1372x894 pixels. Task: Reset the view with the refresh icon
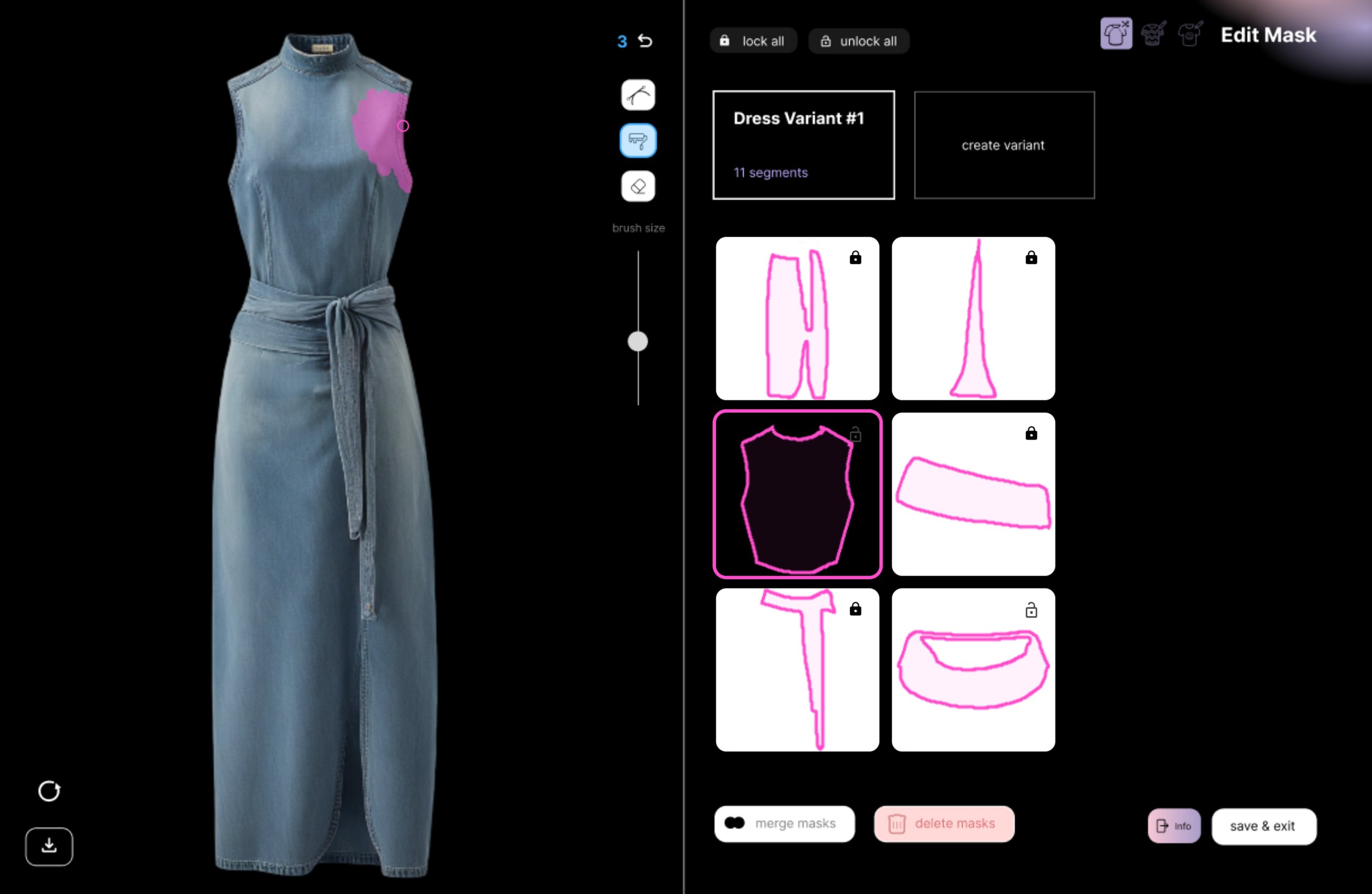(49, 791)
